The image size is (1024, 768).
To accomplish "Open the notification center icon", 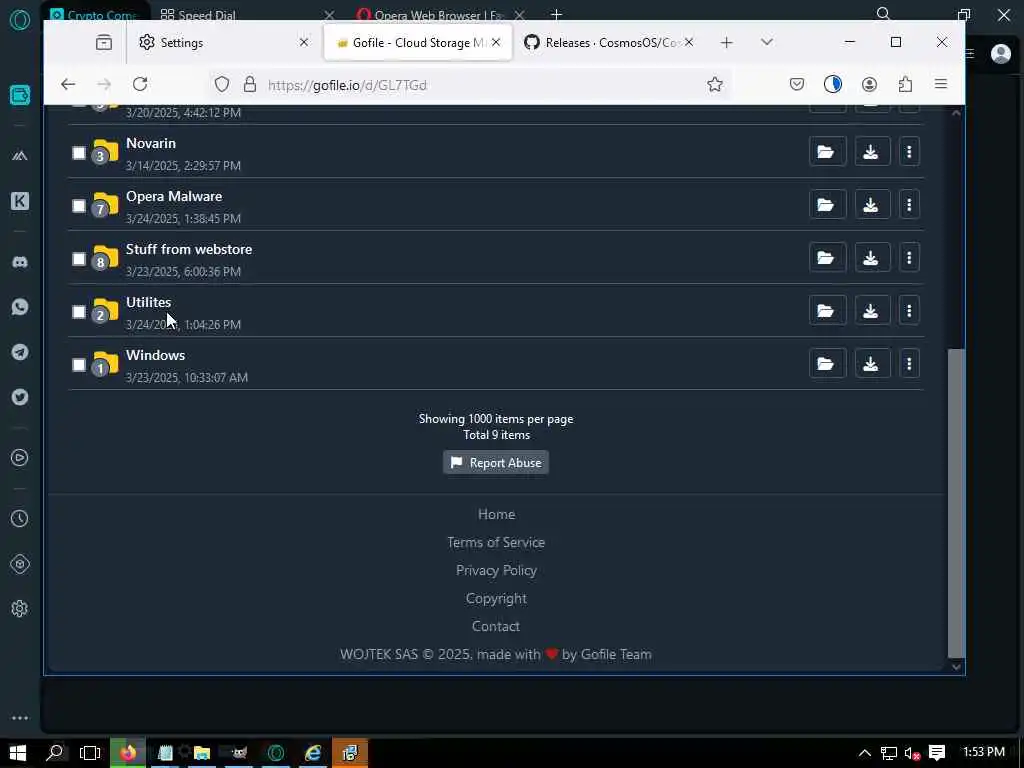I will coord(937,753).
